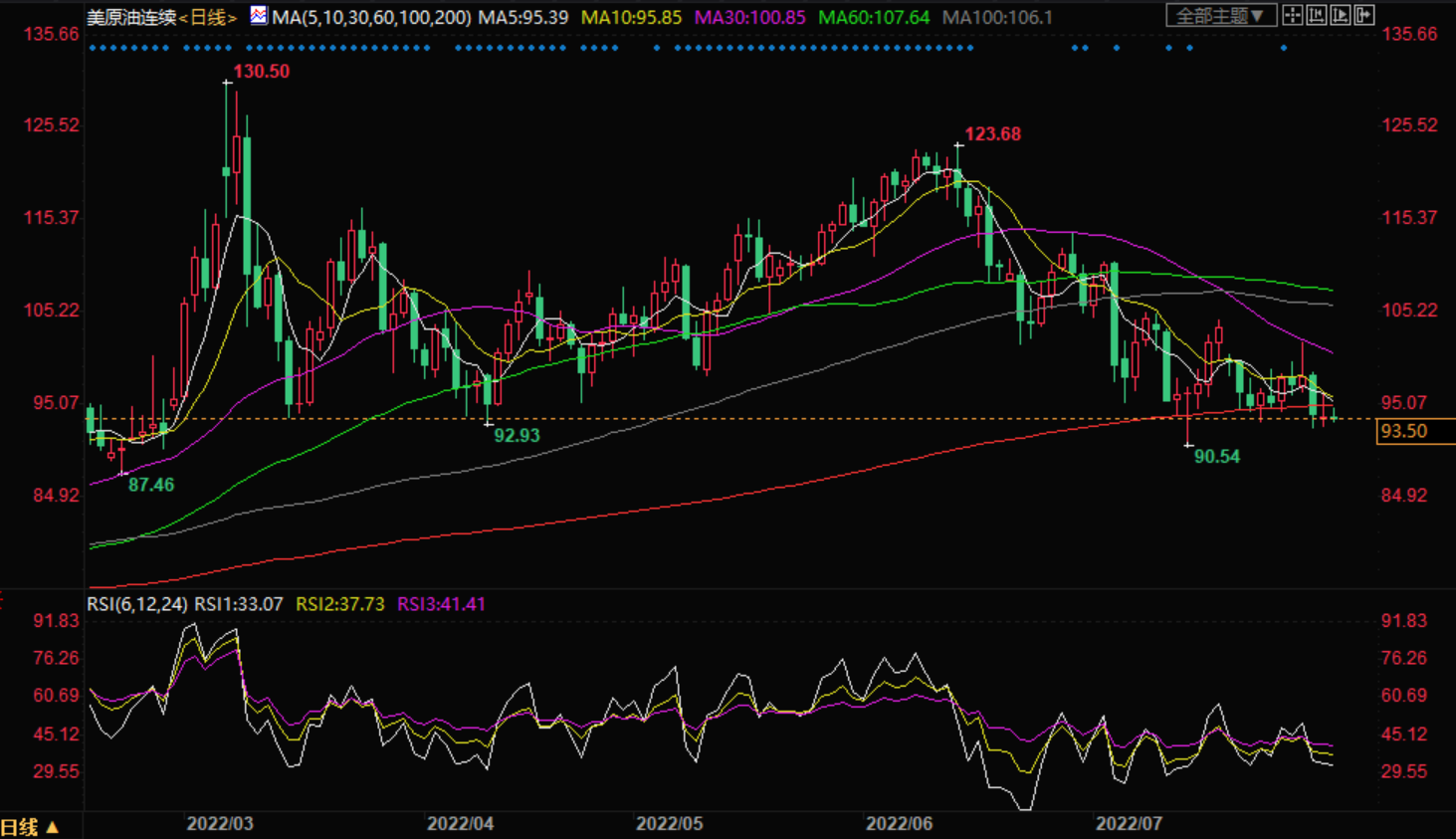Open the 全部主题 dropdown
This screenshot has height=839, width=1456.
[x=1220, y=16]
